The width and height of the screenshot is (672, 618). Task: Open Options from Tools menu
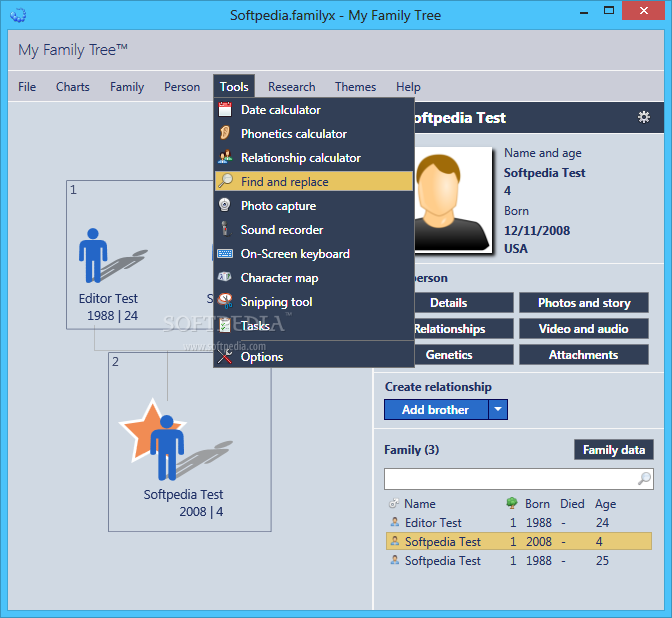tap(314, 357)
